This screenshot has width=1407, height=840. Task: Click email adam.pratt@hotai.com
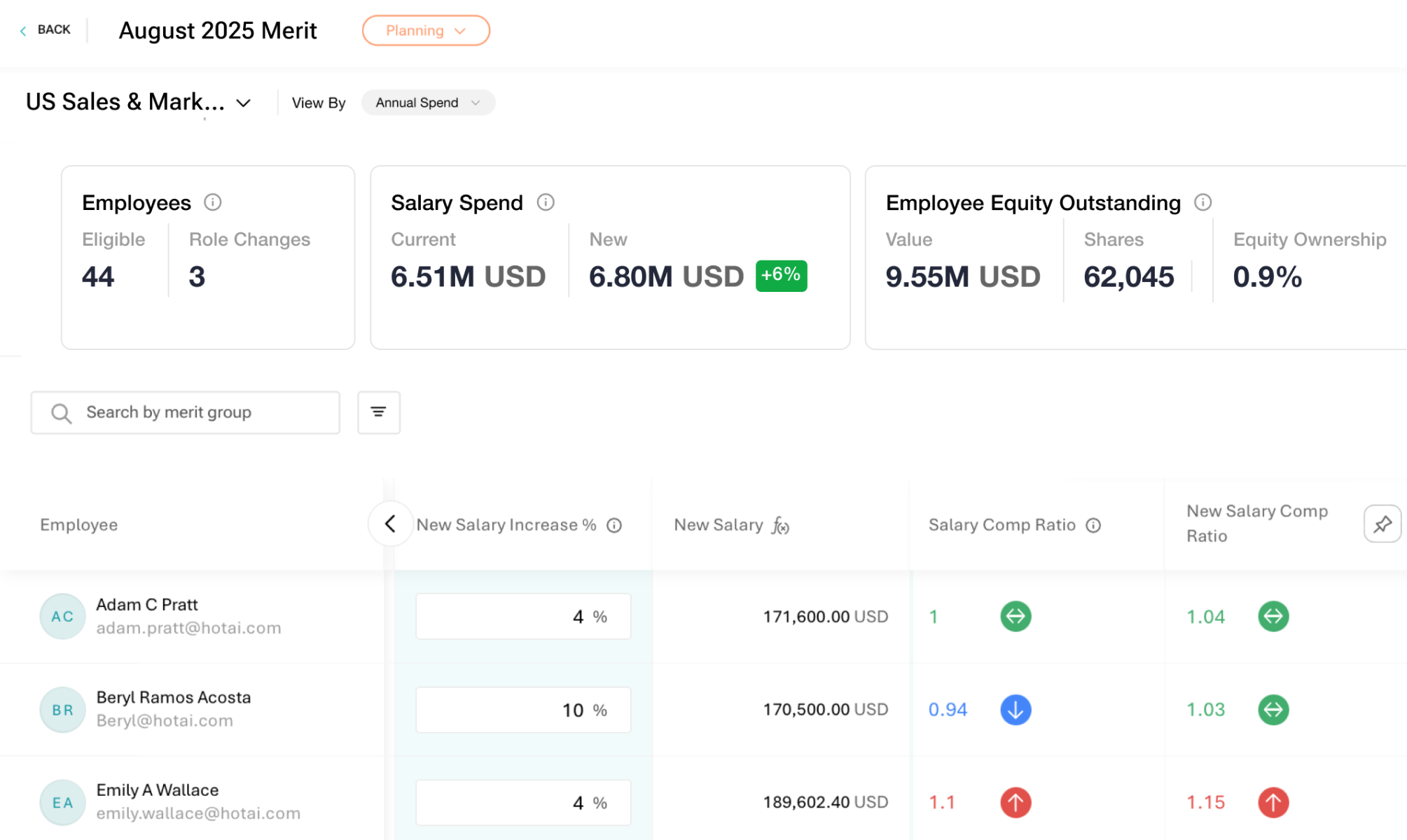tap(188, 629)
